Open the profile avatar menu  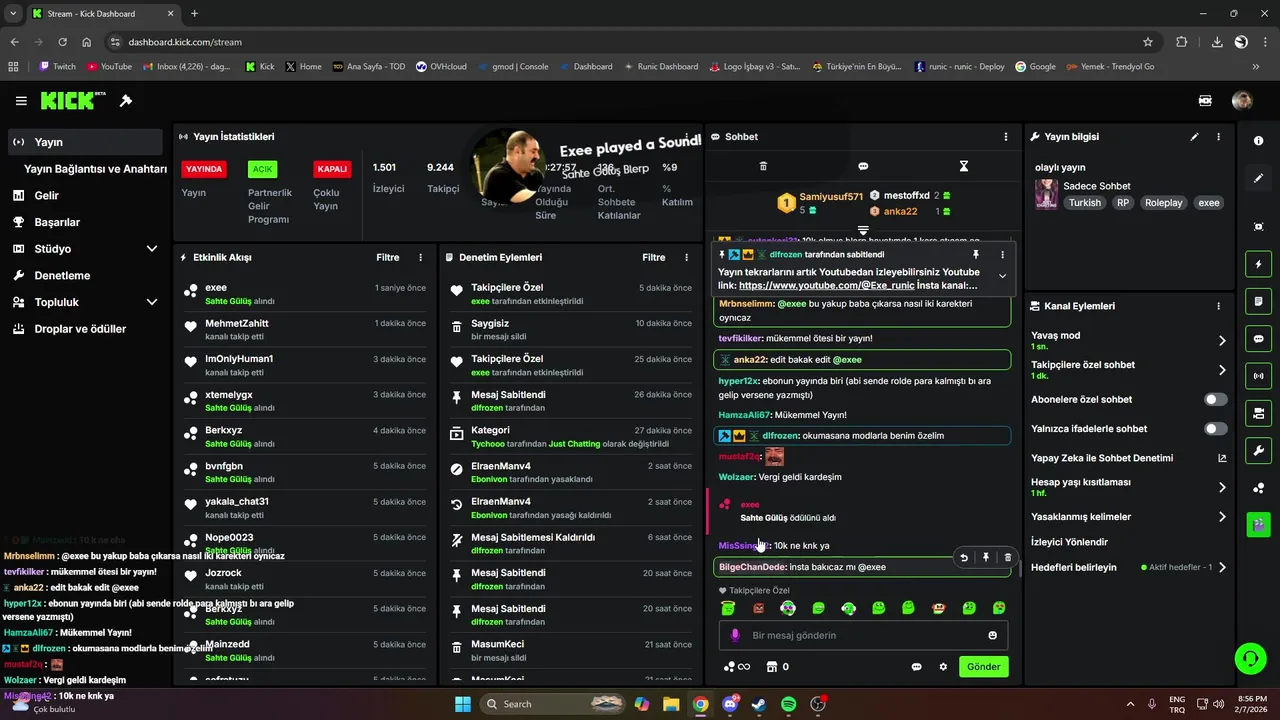pos(1242,101)
